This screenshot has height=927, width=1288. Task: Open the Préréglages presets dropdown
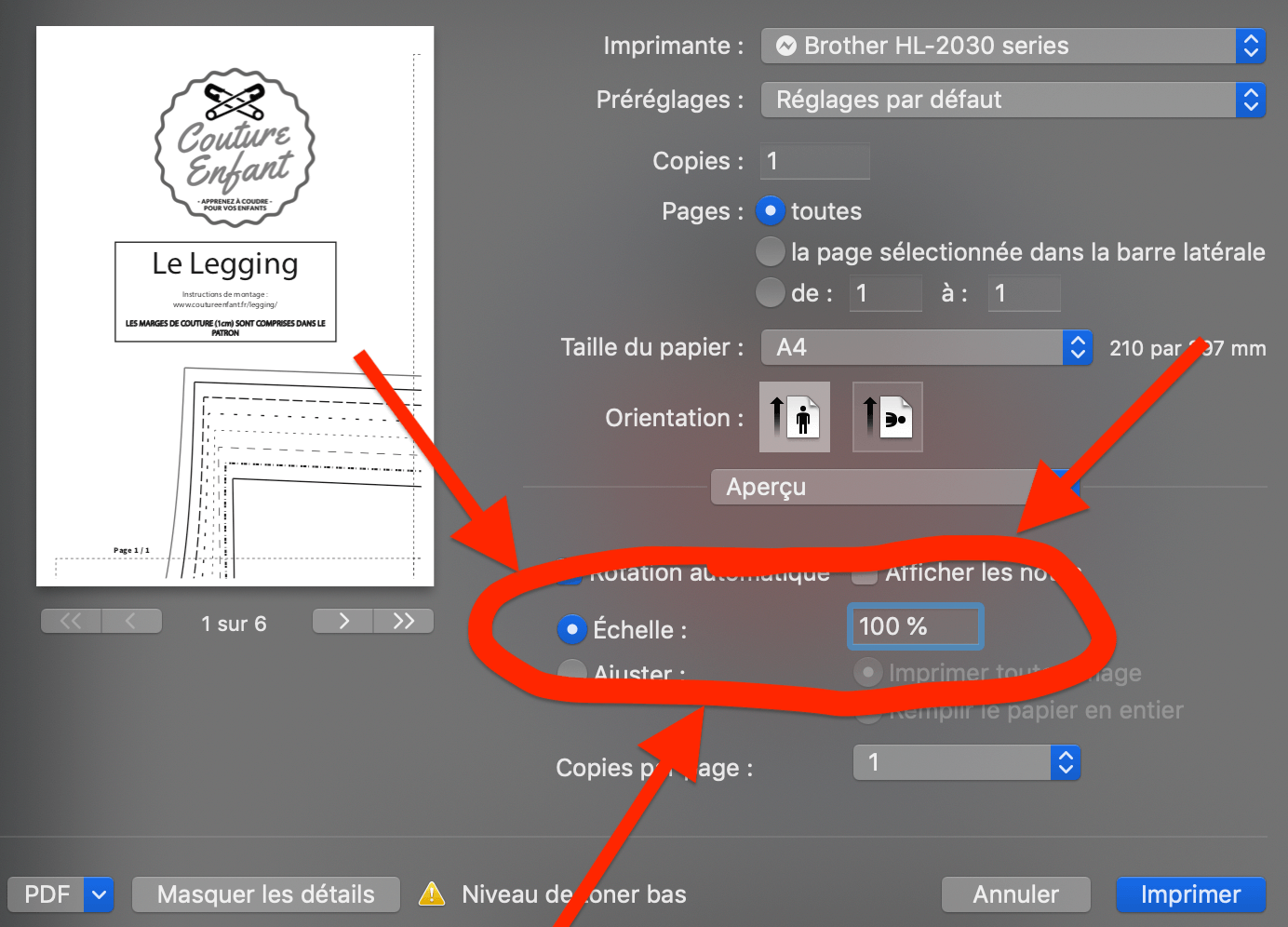(1013, 100)
